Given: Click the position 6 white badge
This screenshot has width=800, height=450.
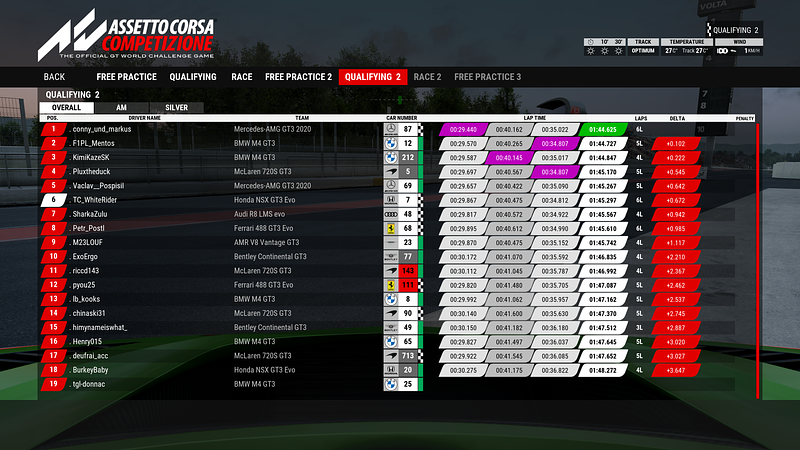Looking at the screenshot, I should [x=54, y=200].
